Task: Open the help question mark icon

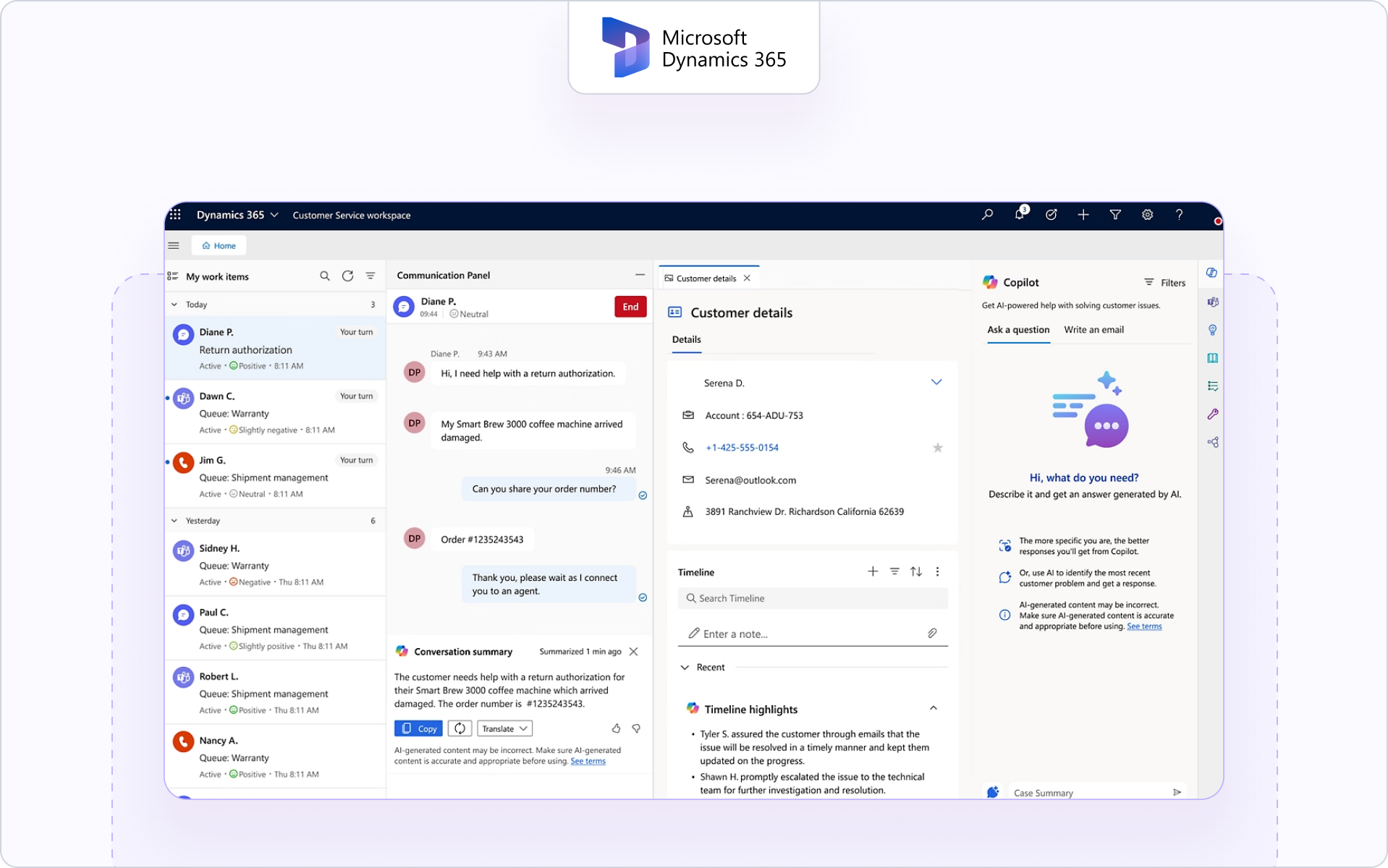Action: click(1179, 215)
